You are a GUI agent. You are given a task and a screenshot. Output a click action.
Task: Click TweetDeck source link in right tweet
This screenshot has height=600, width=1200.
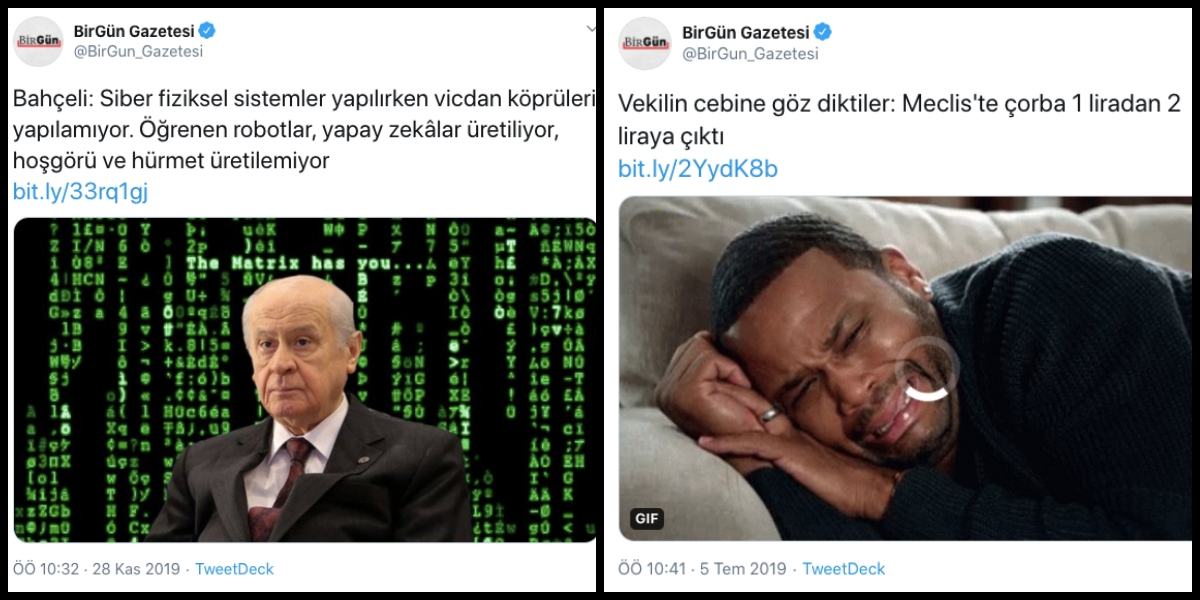coord(844,569)
